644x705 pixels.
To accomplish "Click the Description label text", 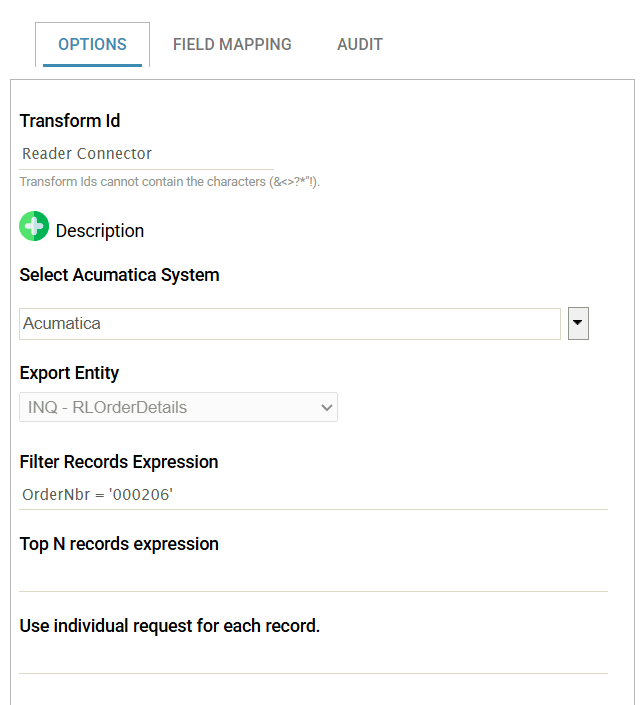I will [x=100, y=231].
